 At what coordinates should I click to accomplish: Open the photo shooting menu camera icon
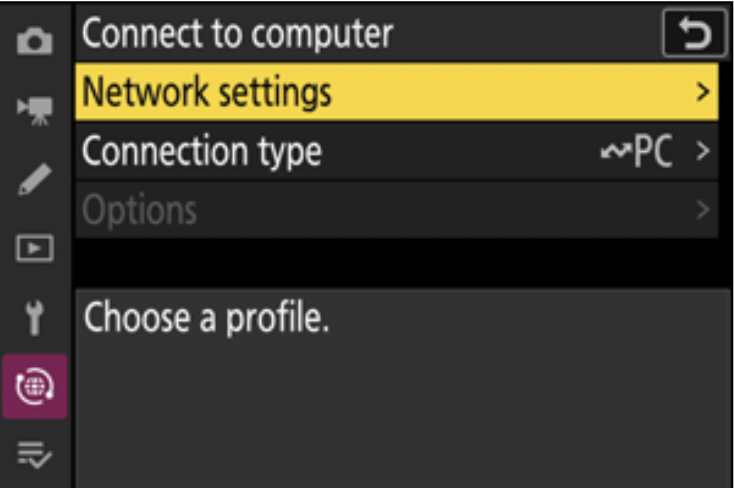coord(35,41)
